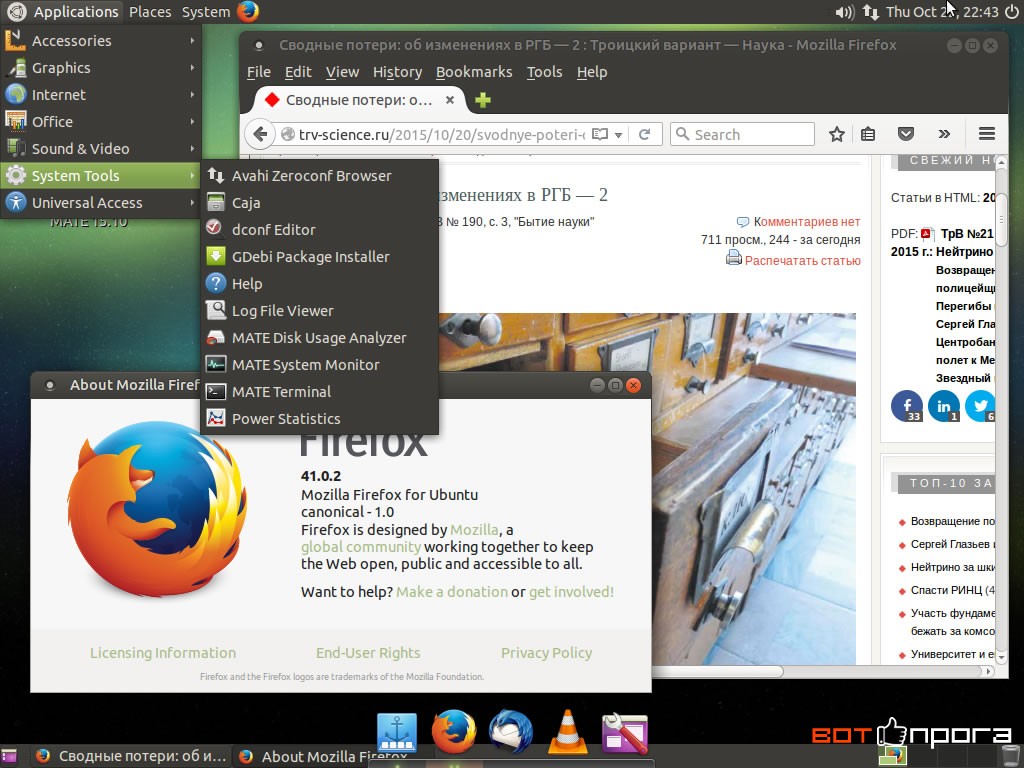Launch GDebi Package Installer
This screenshot has height=768, width=1024.
(319, 257)
